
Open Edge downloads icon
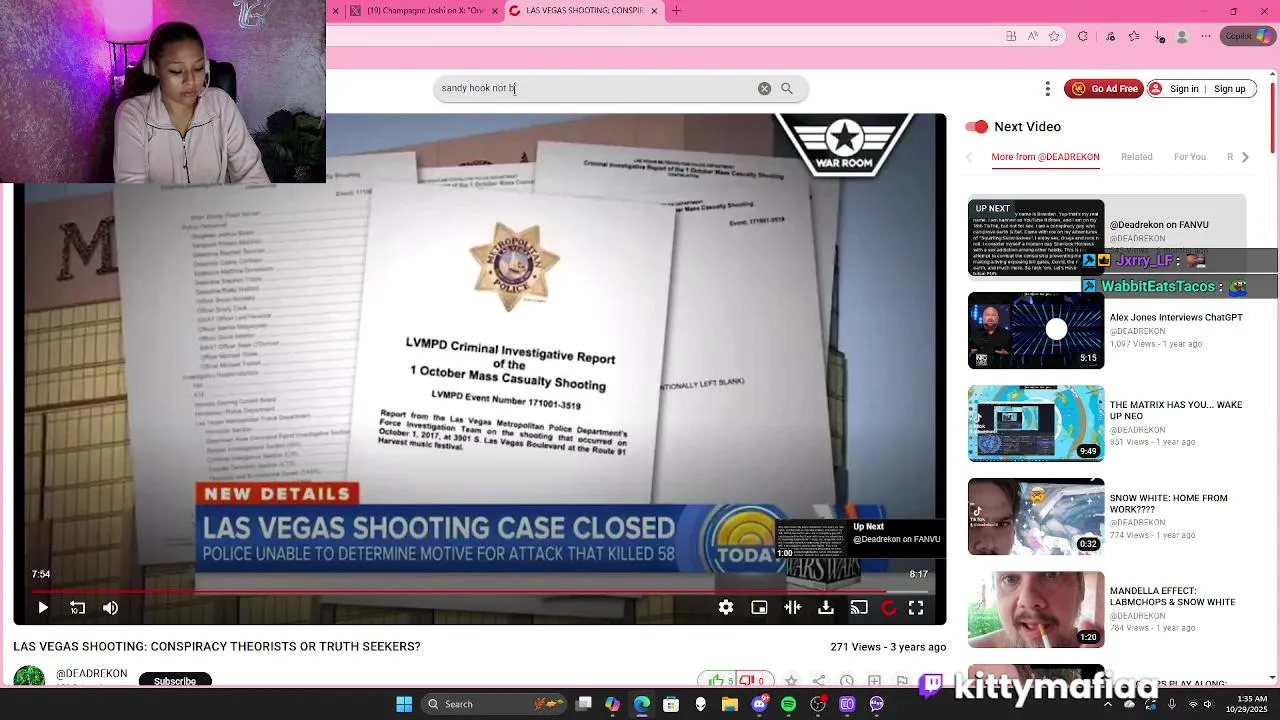point(1159,36)
